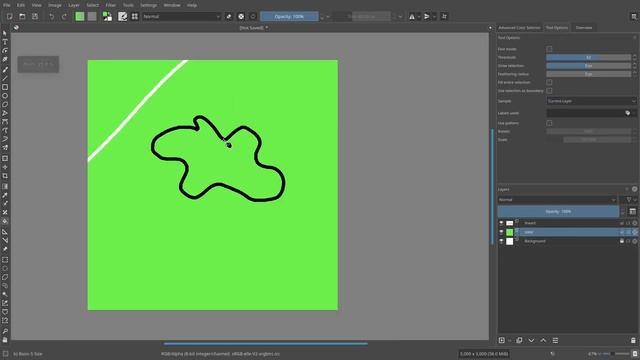Duplicate the layer using the copy icon

(x=519, y=340)
